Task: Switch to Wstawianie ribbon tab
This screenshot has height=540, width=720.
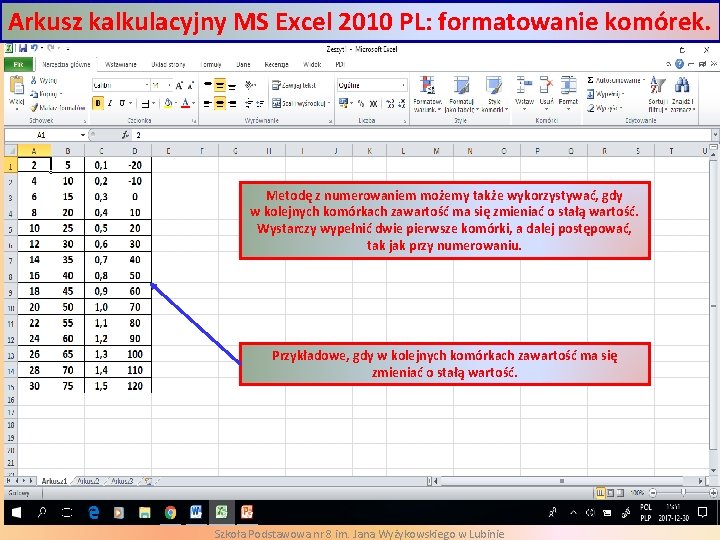Action: tap(121, 64)
